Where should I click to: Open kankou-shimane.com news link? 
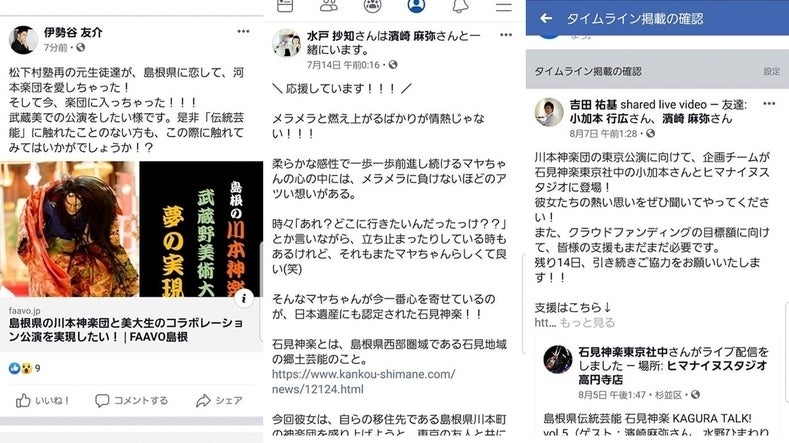click(363, 382)
